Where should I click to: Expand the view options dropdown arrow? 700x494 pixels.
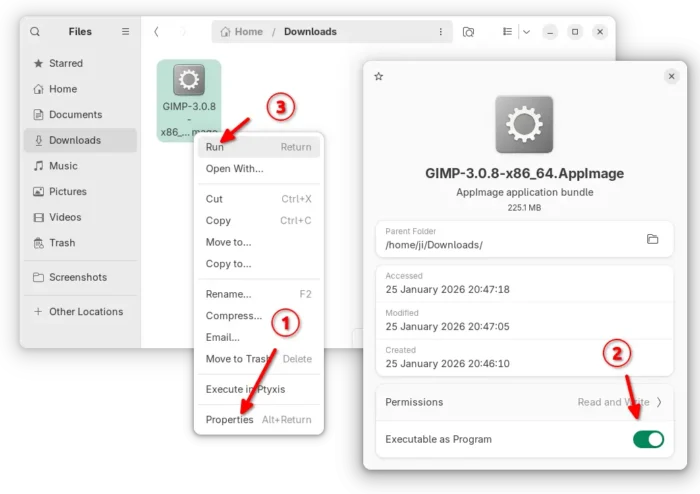[526, 32]
